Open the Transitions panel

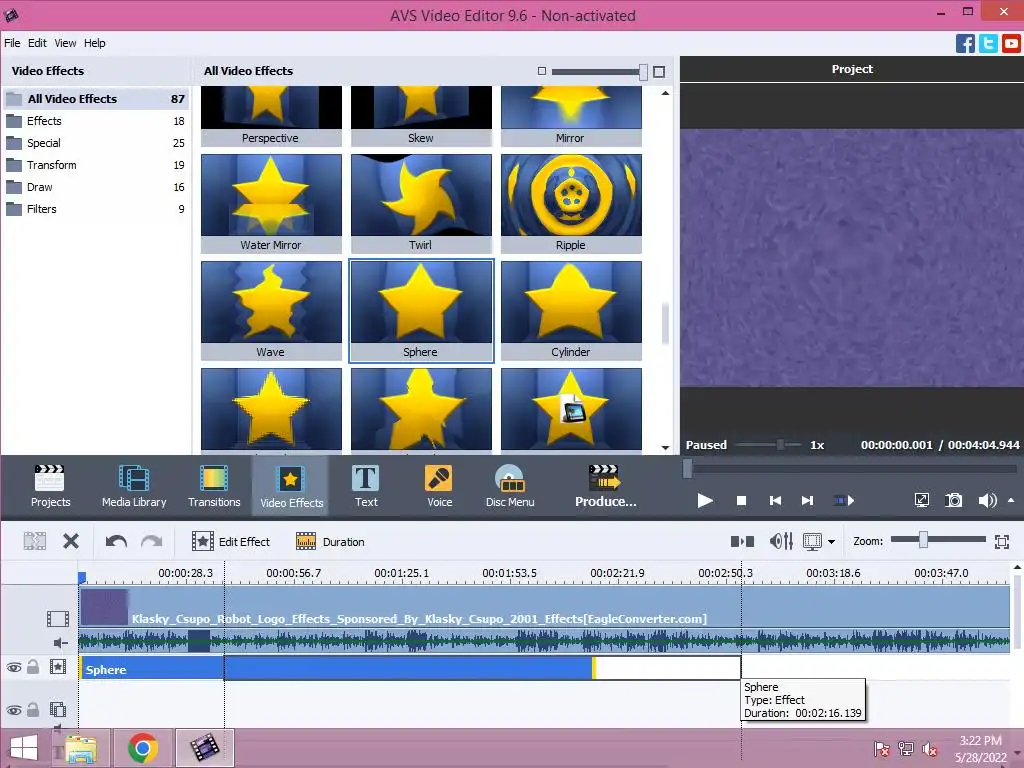point(214,485)
